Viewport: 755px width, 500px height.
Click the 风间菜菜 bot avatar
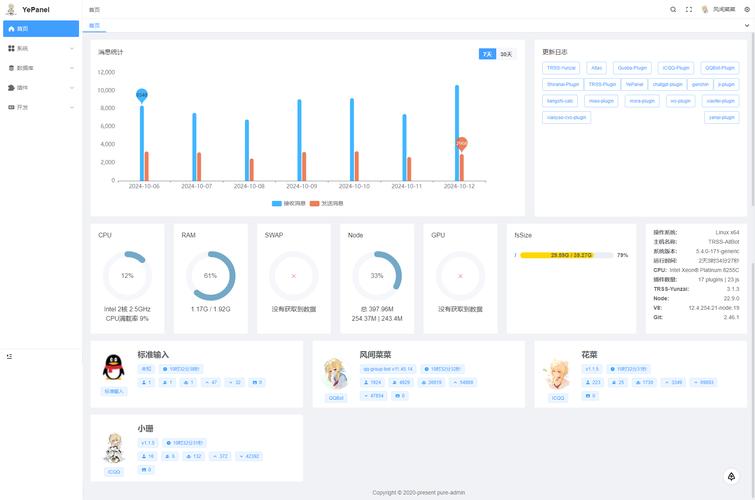[x=335, y=372]
